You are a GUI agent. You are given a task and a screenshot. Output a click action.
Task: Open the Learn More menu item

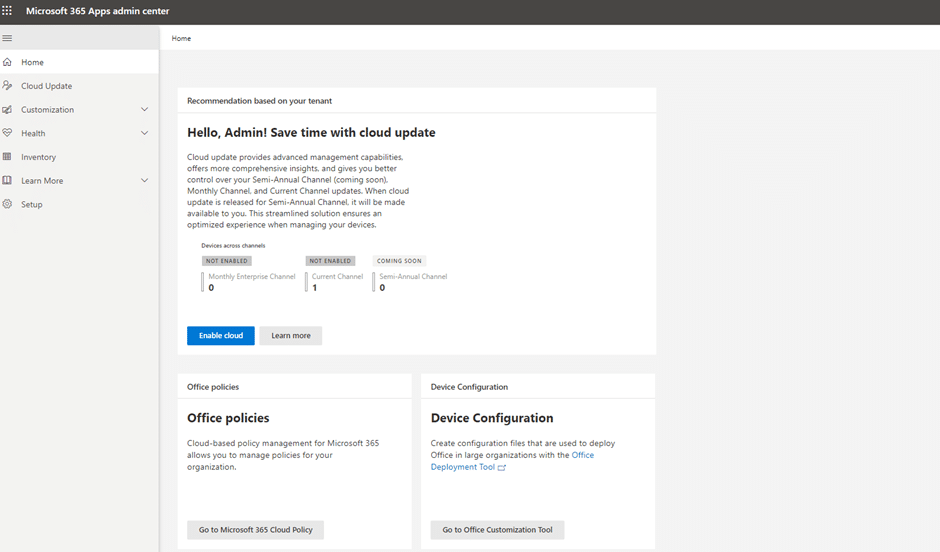pos(79,180)
